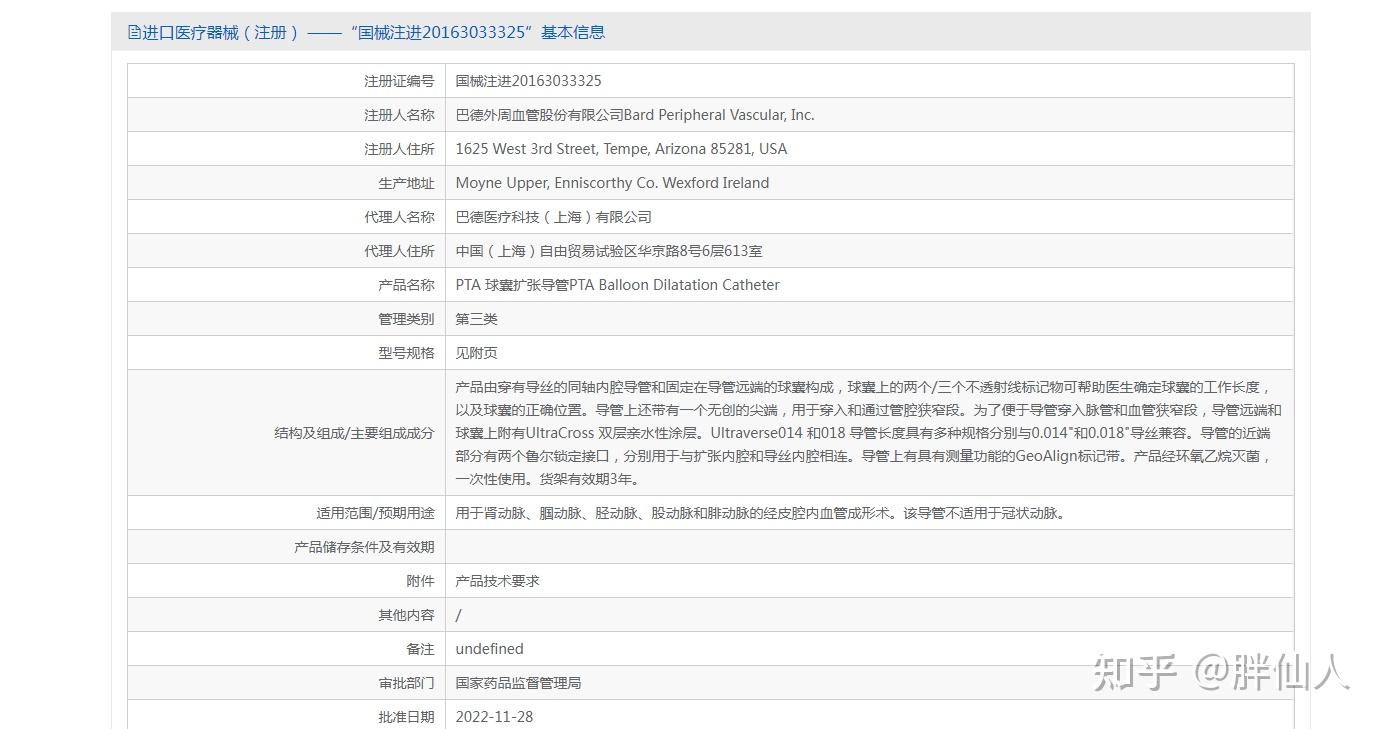Select 国家药品监督管理局 approval department

[518, 683]
